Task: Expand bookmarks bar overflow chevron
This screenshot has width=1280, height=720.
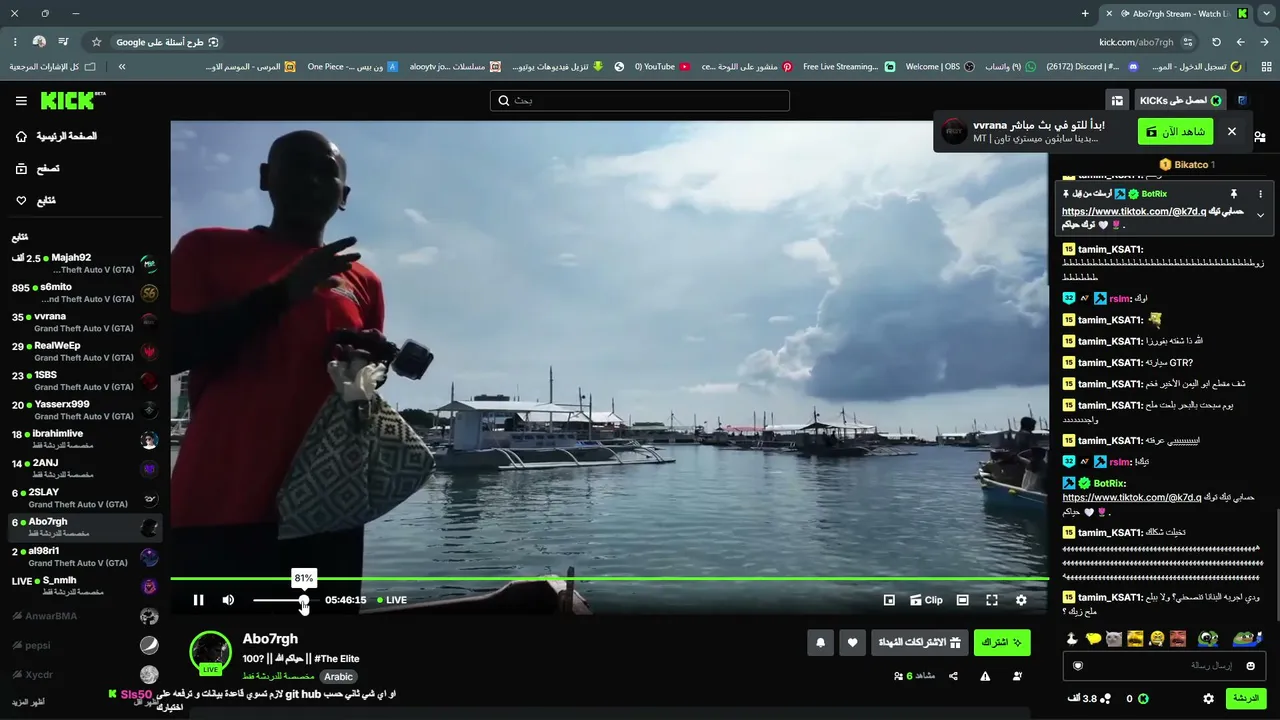Action: pos(122,67)
